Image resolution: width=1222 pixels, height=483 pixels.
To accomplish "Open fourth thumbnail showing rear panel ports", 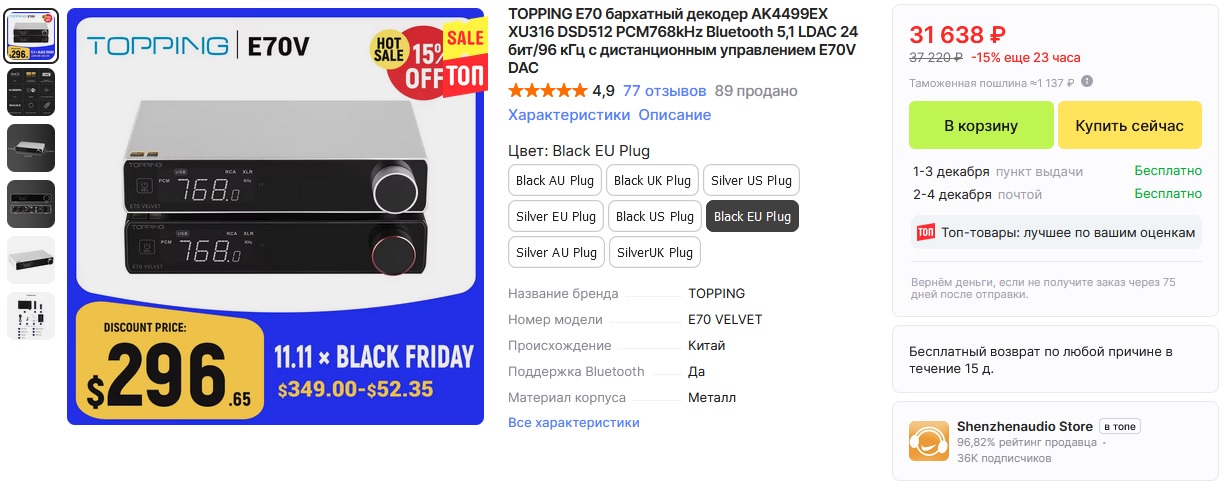I will [31, 203].
